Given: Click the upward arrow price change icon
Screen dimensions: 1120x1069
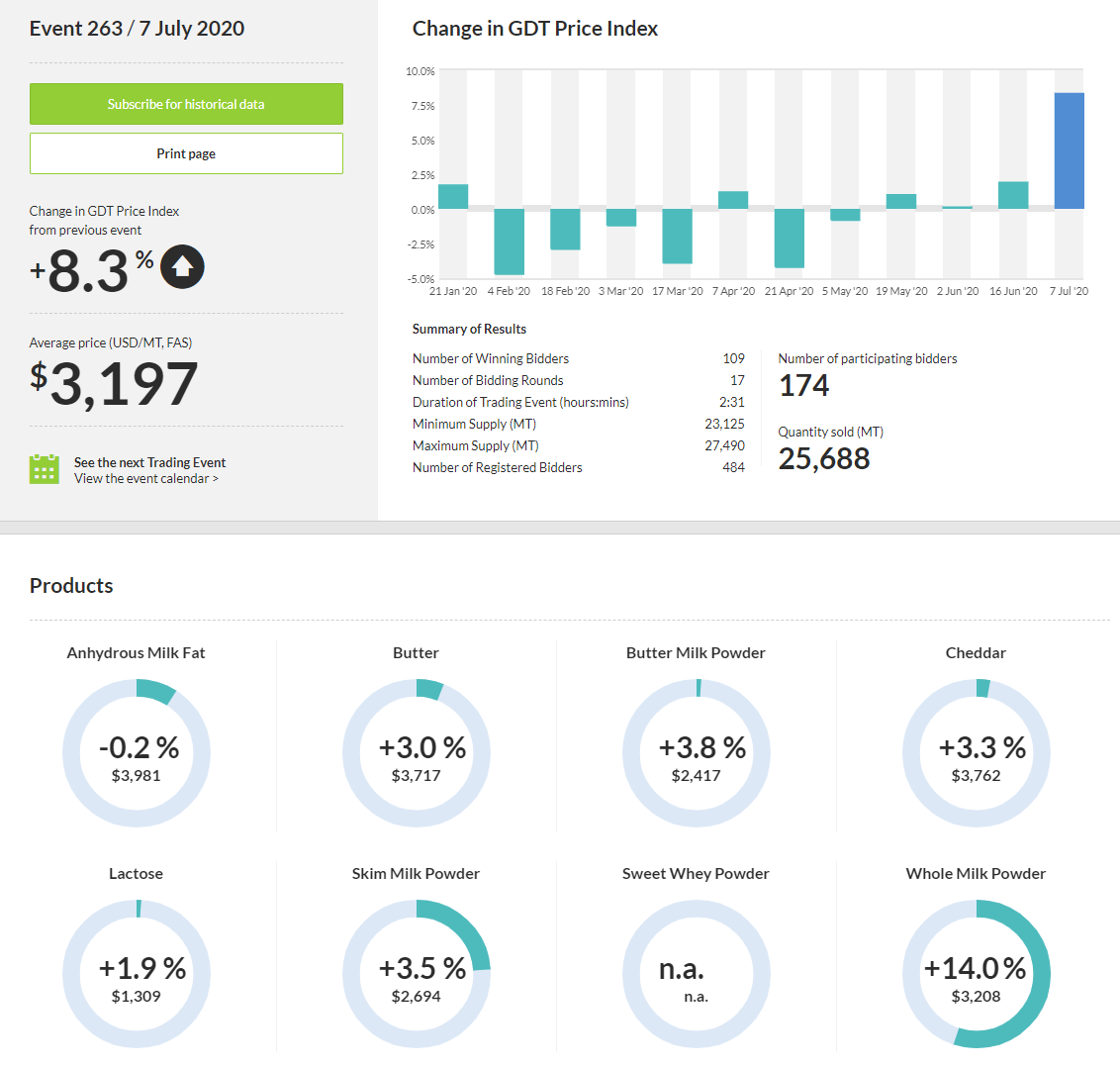Looking at the screenshot, I should (182, 266).
